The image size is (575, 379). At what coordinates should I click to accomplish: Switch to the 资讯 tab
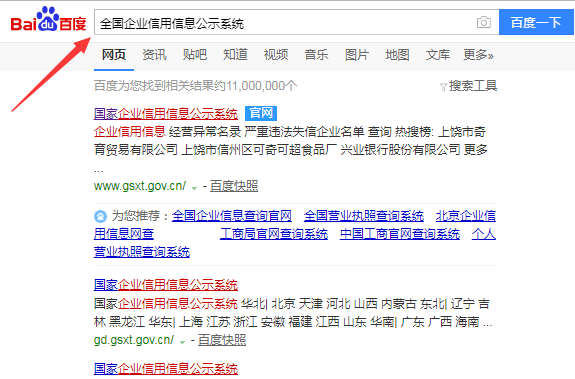154,55
